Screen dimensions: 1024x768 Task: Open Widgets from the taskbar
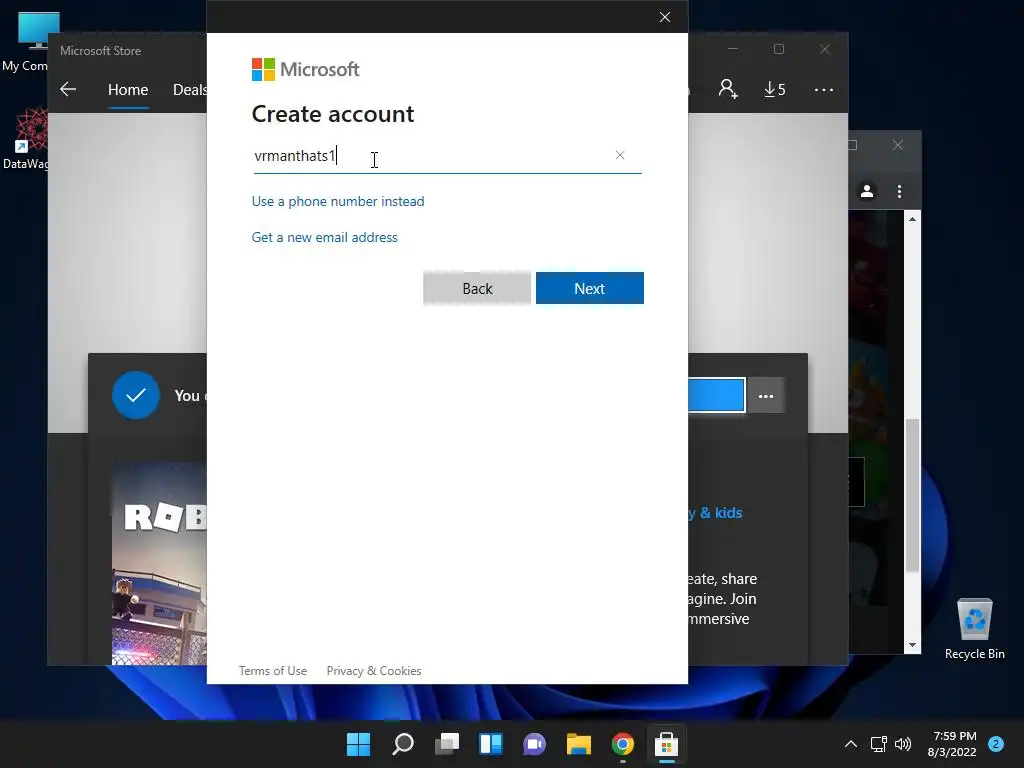[490, 744]
